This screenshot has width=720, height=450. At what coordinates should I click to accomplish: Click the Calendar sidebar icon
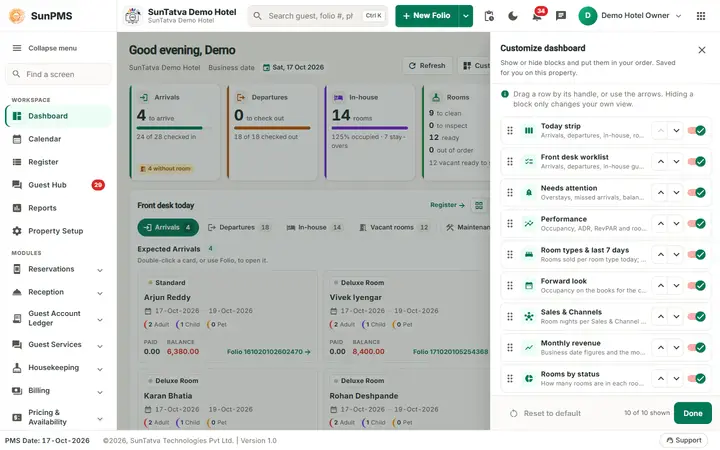[17, 139]
